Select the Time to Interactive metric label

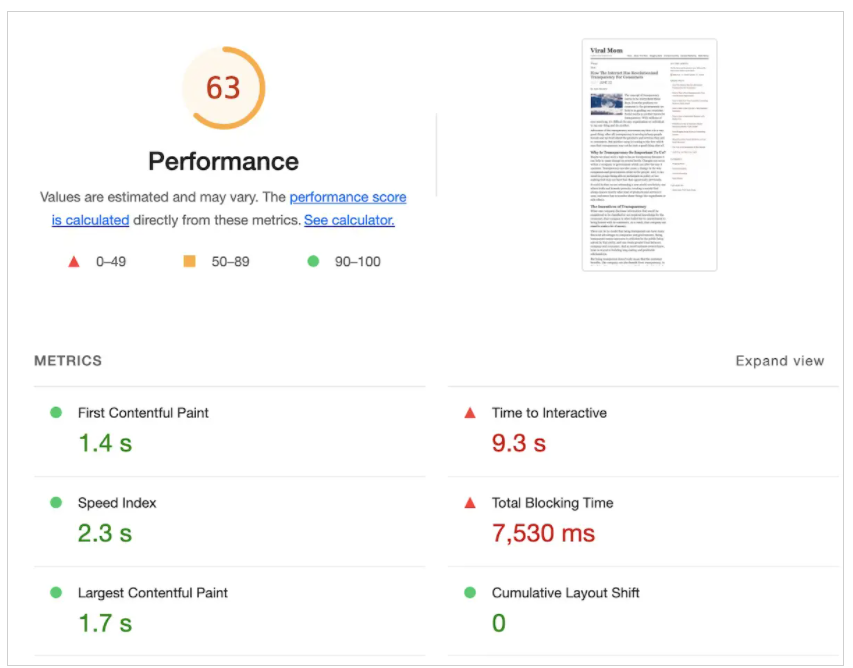(x=549, y=413)
